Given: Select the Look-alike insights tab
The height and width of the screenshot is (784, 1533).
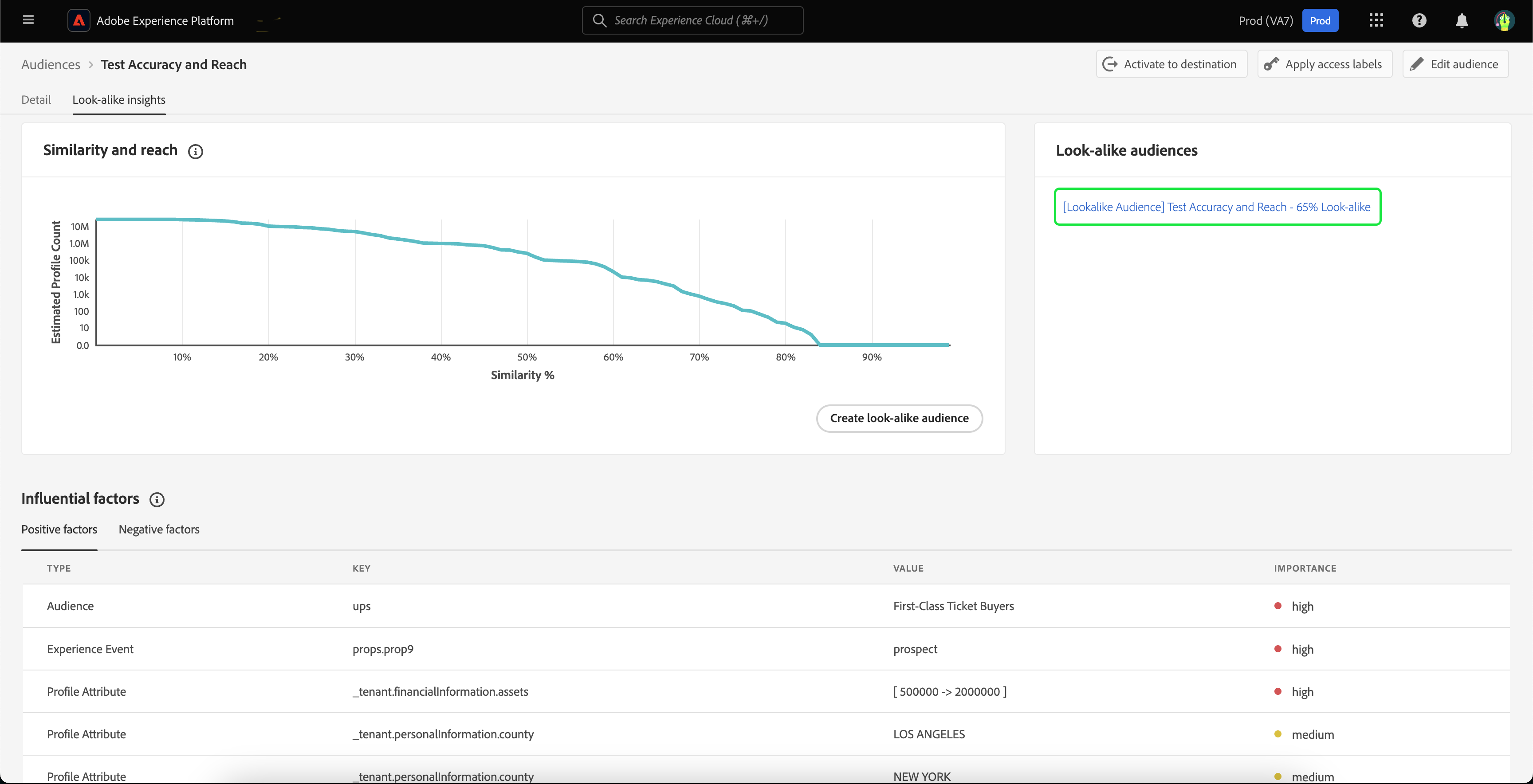Looking at the screenshot, I should click(x=119, y=99).
